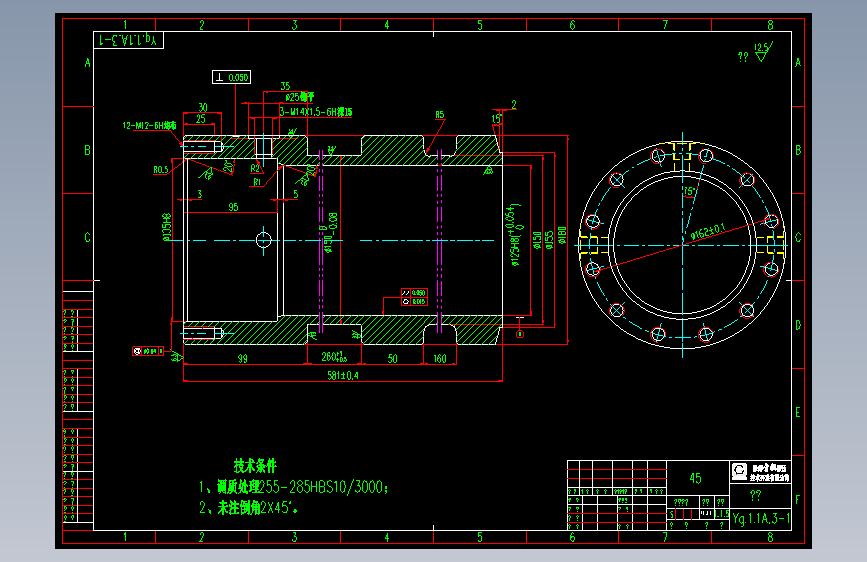
Task: Click the R2 radius label
Action: point(255,168)
